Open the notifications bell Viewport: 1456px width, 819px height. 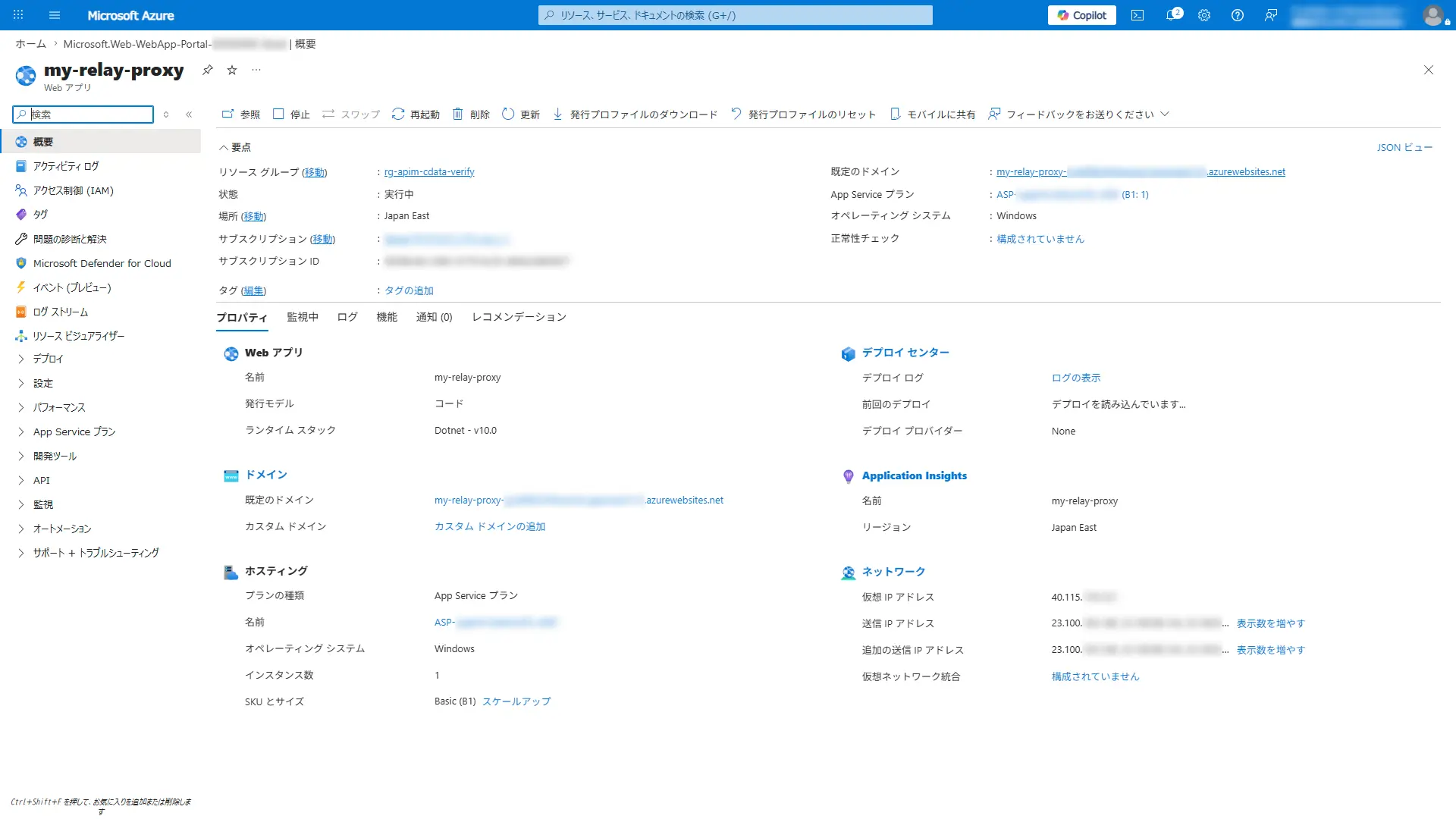pyautogui.click(x=1172, y=15)
